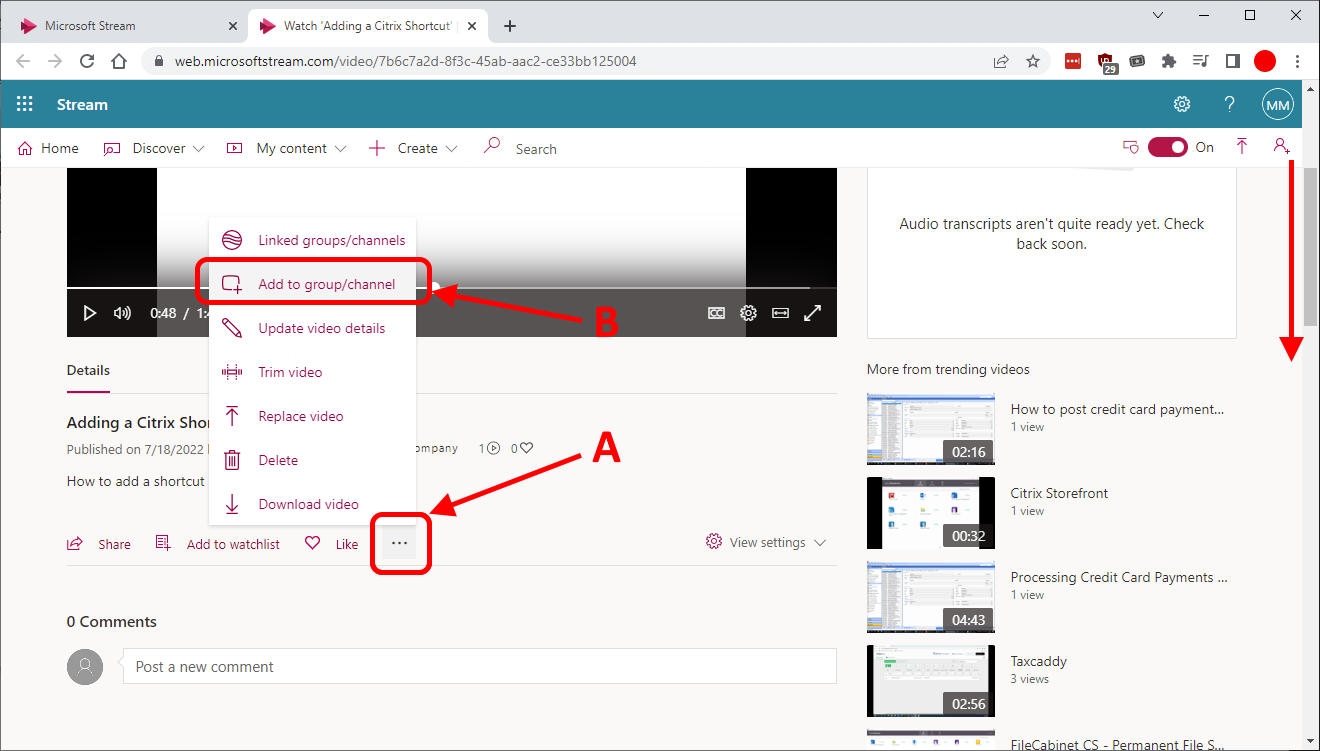Open How to post credit card payment thumbnail
The image size is (1320, 751).
tap(931, 429)
